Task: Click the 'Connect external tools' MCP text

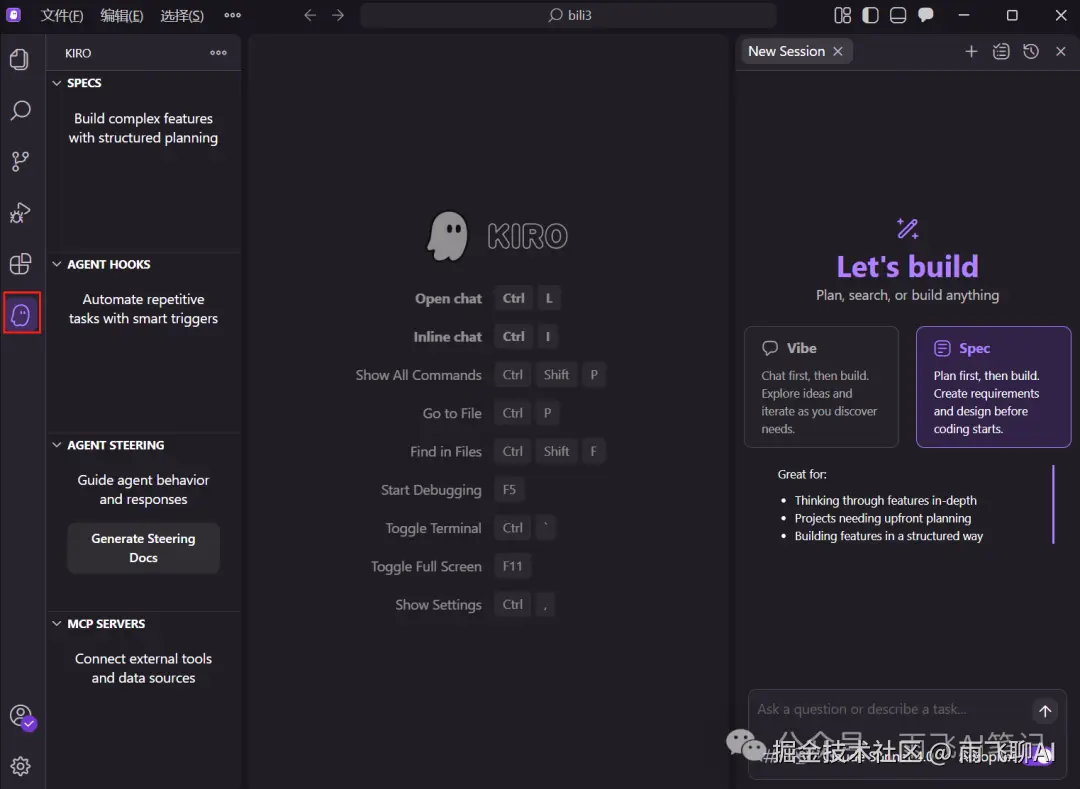Action: pyautogui.click(x=143, y=668)
